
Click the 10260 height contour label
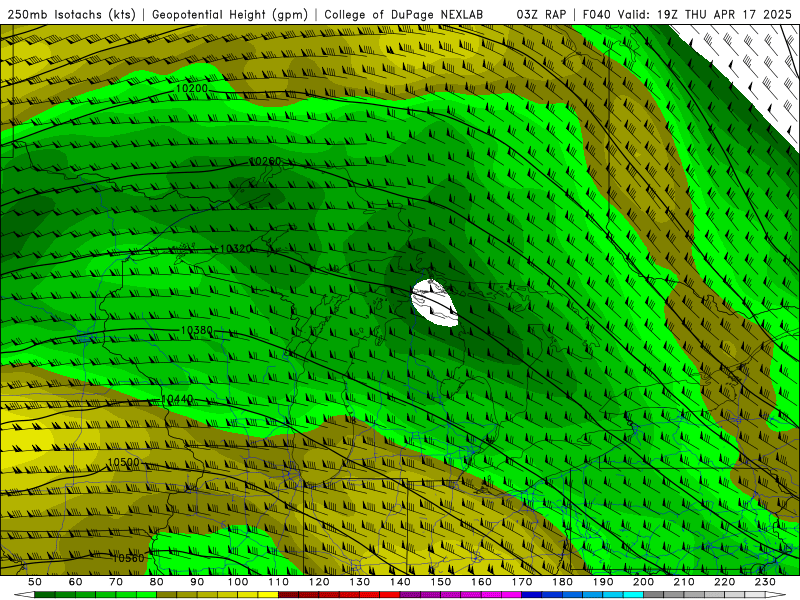[x=265, y=161]
